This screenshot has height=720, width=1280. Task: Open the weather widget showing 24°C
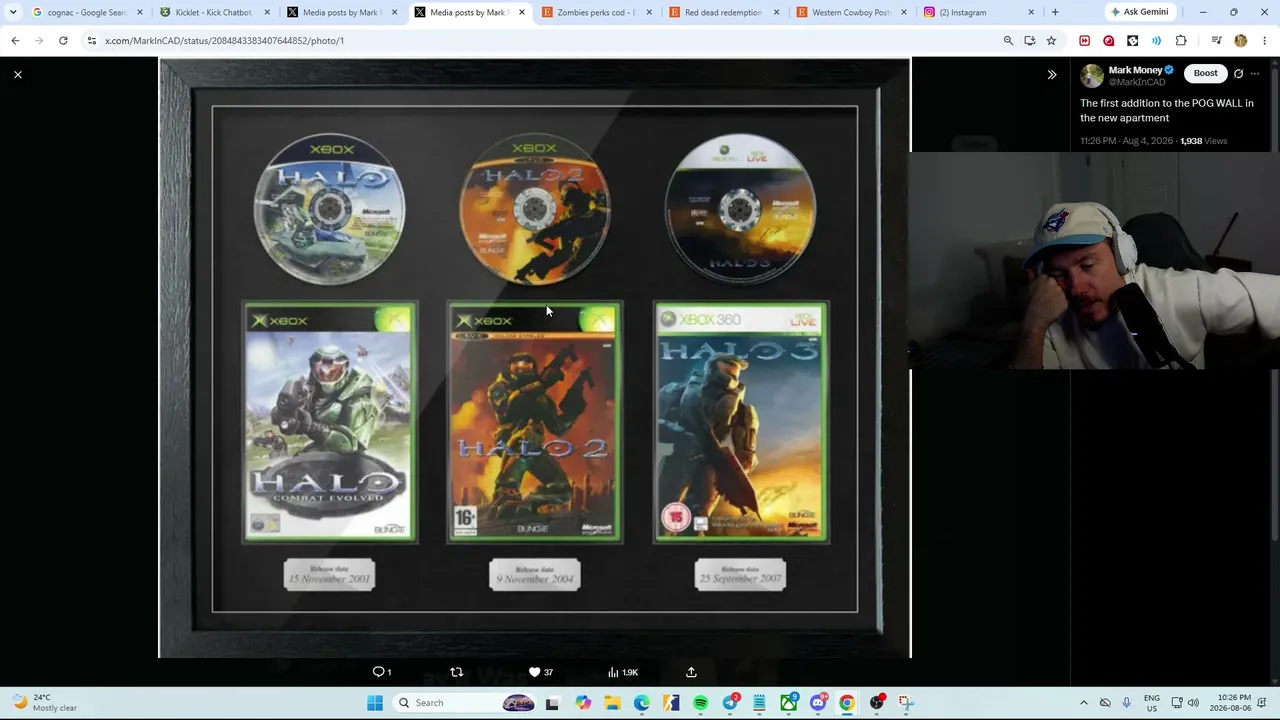pyautogui.click(x=45, y=703)
